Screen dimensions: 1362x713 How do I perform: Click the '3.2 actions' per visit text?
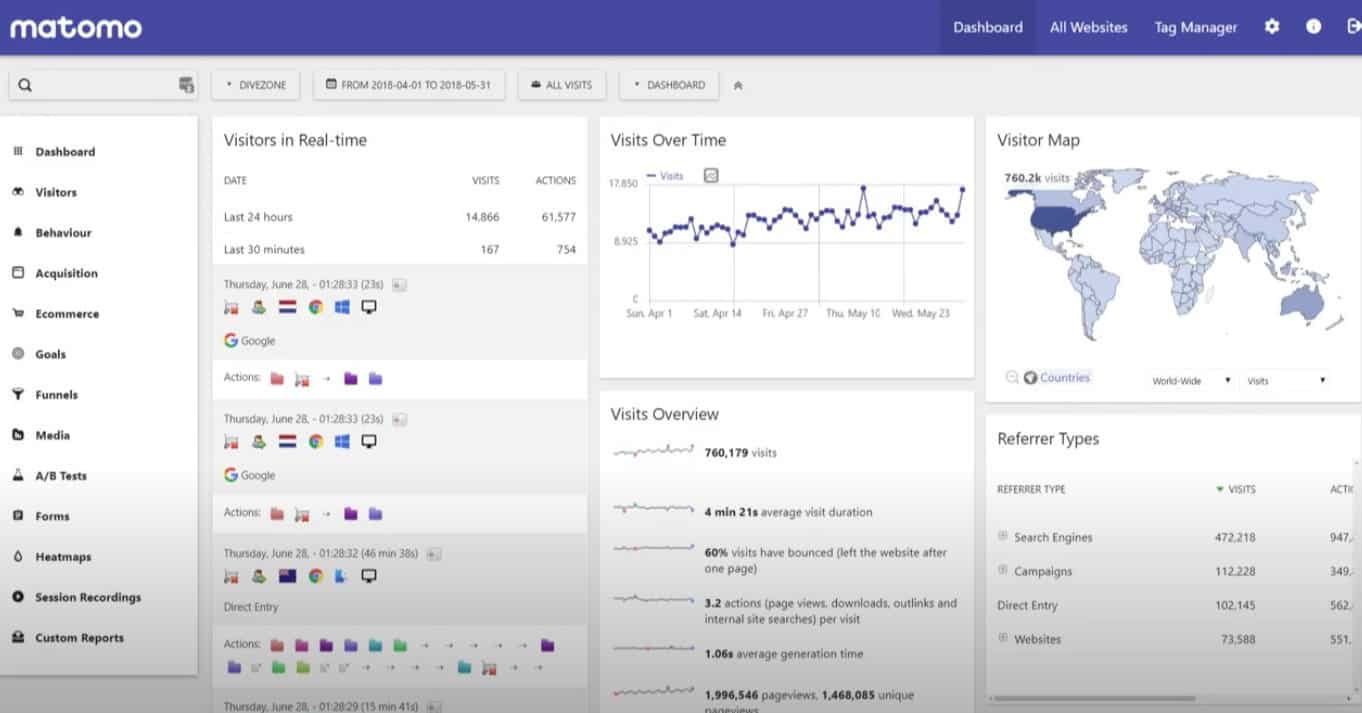click(x=830, y=611)
